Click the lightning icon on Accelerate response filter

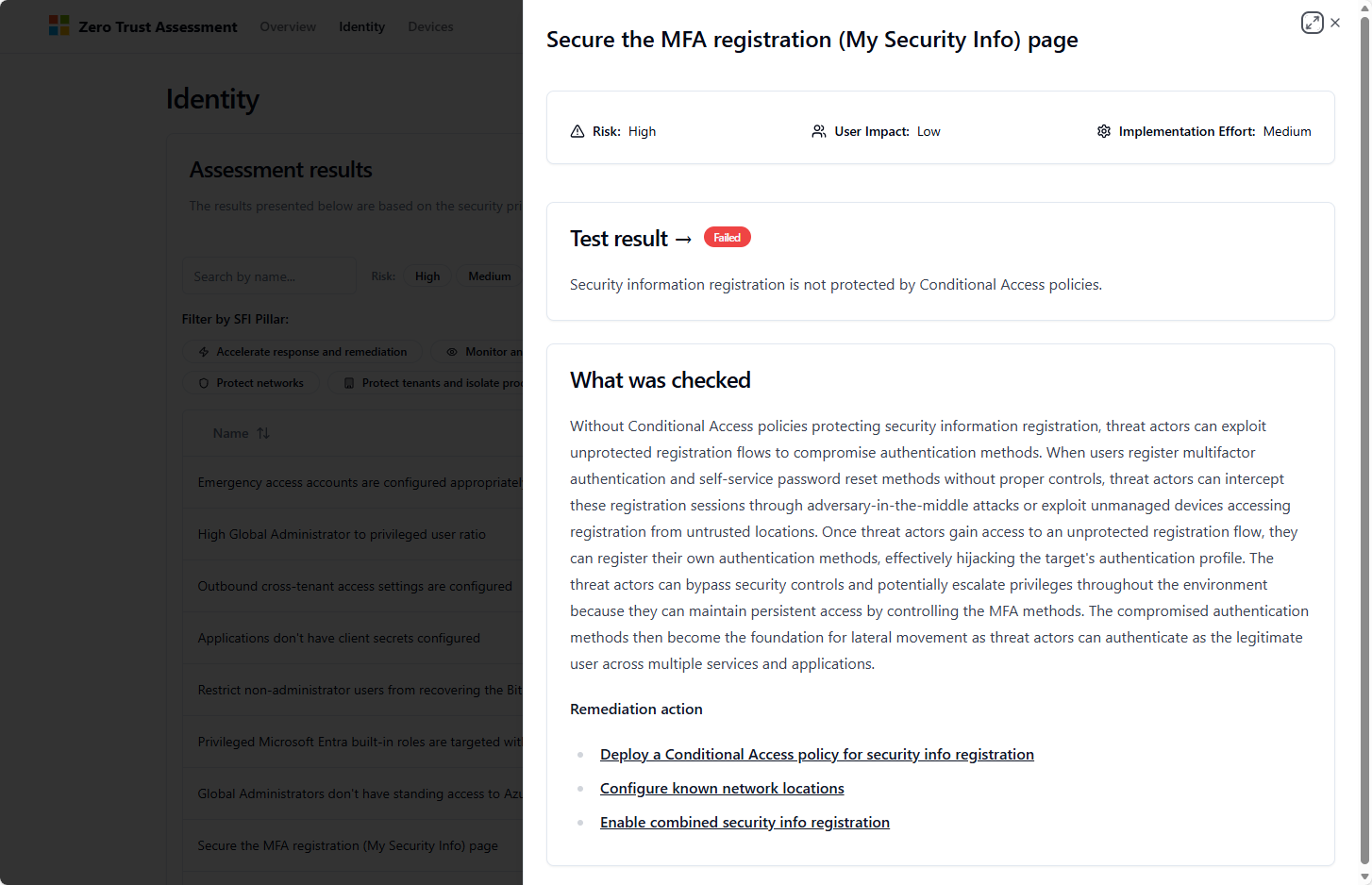click(203, 351)
